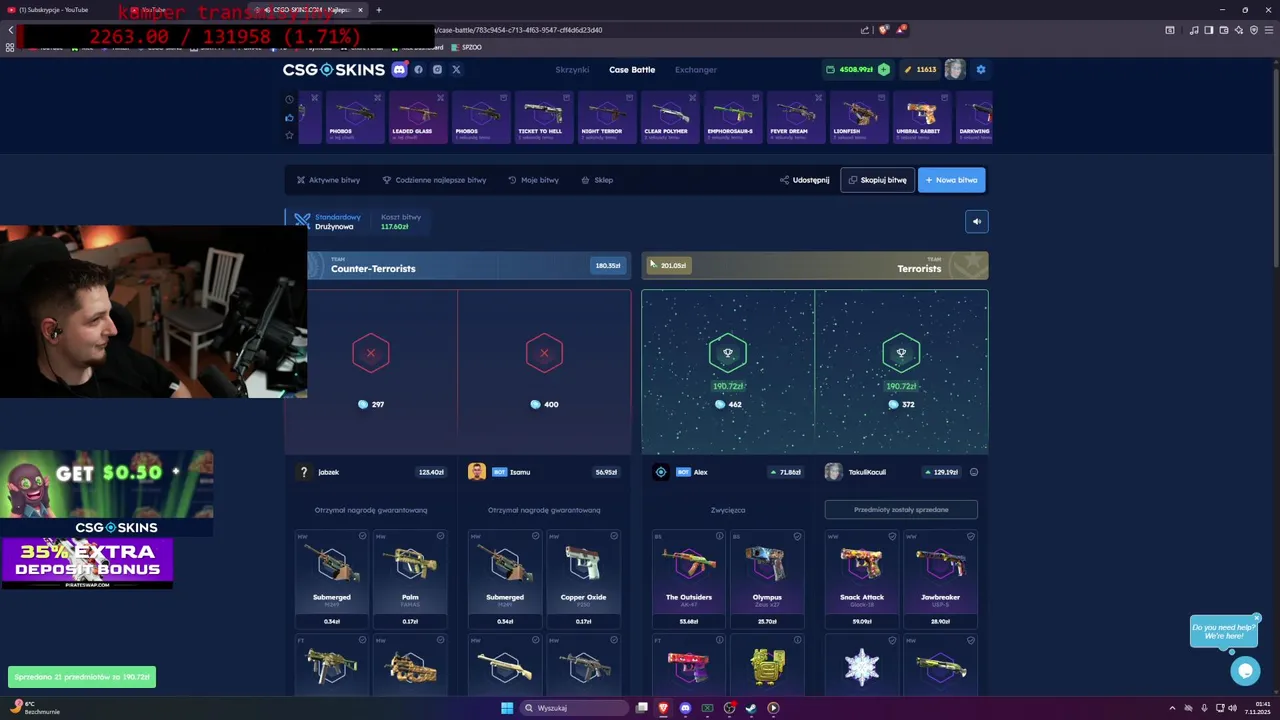Click bot player Isamu
1280x720 pixels.
519,472
